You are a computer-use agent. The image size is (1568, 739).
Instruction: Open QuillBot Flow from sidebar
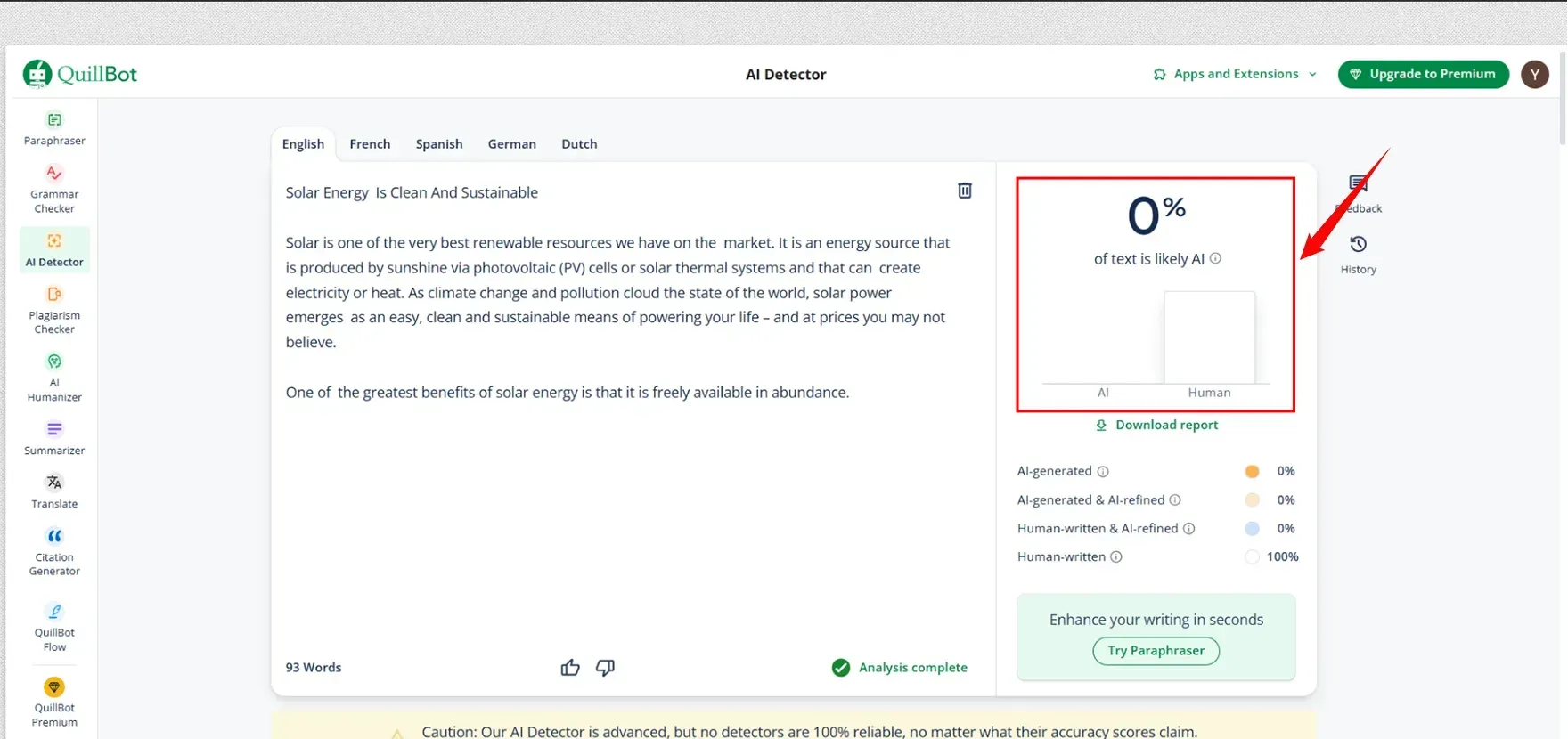coord(54,628)
